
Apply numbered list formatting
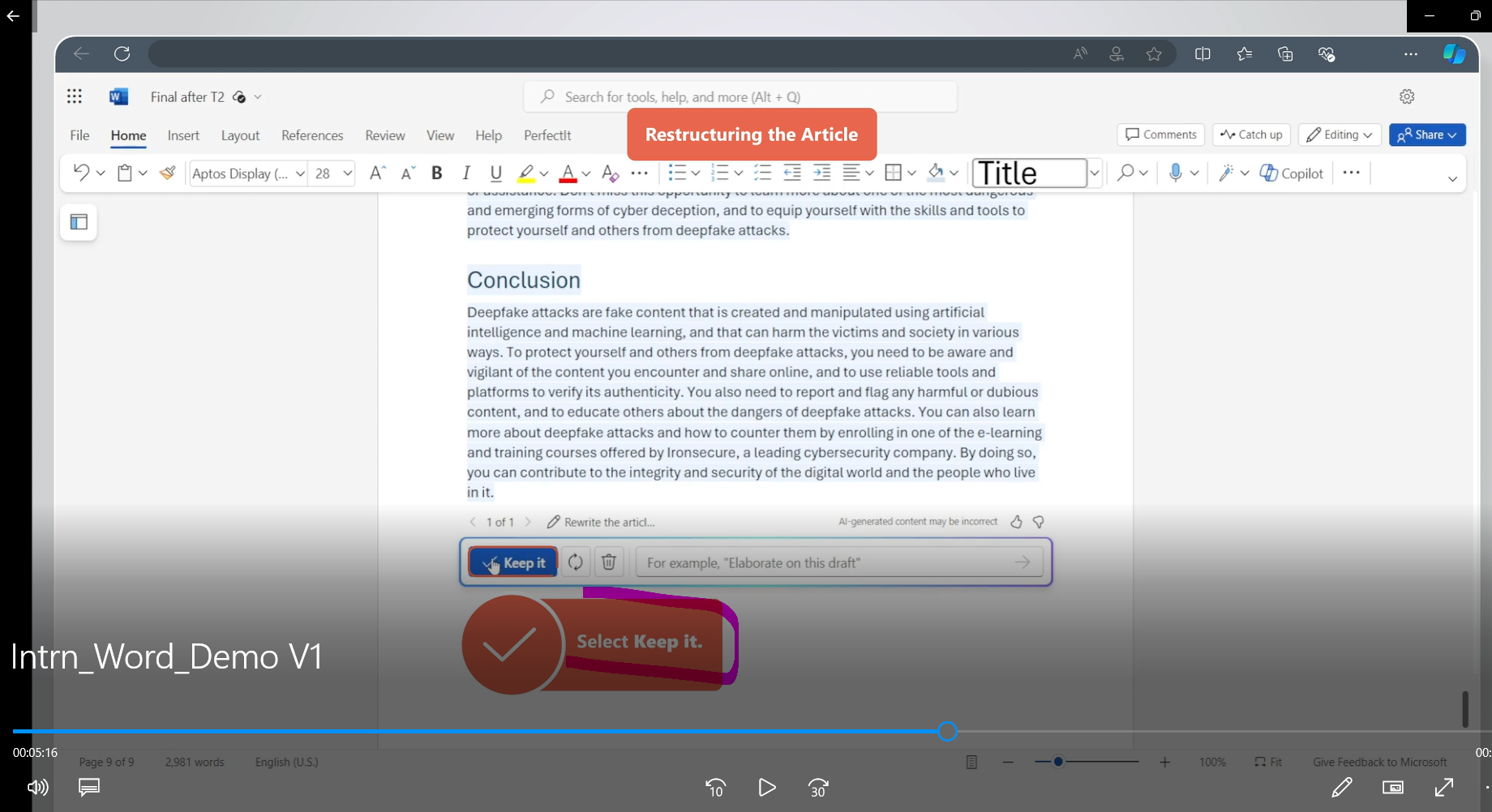click(719, 173)
